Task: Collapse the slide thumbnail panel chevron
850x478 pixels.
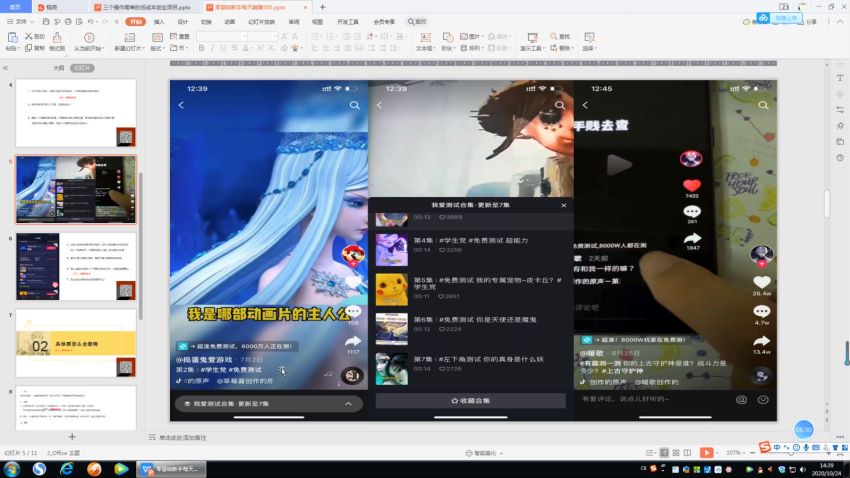Action: coord(5,68)
